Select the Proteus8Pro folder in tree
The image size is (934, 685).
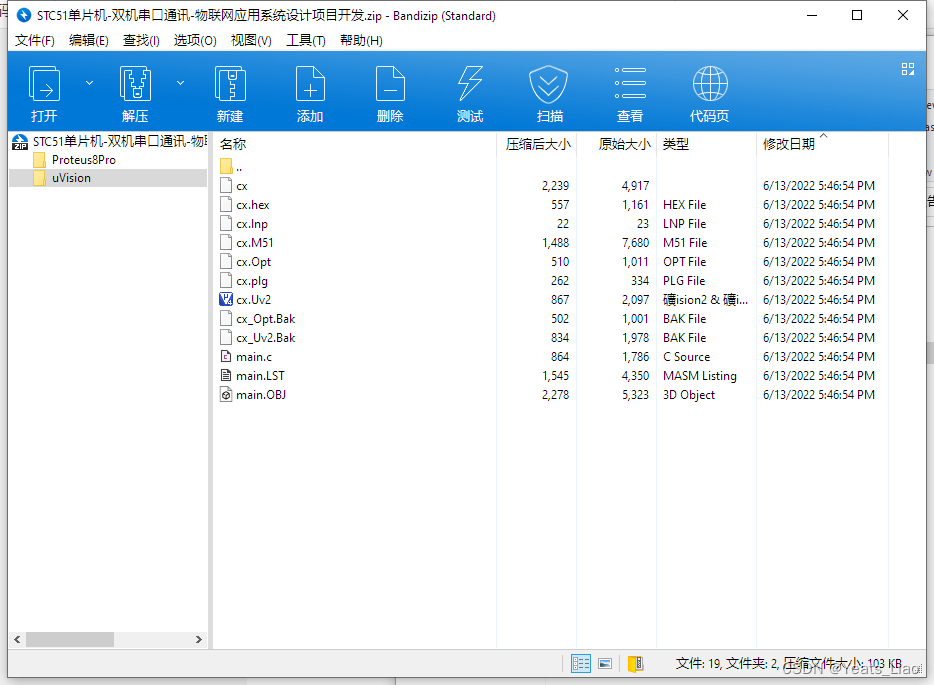point(74,160)
